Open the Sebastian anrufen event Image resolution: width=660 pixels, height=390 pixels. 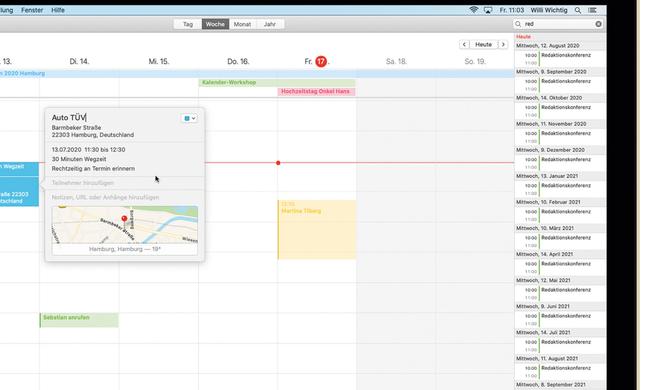point(79,320)
